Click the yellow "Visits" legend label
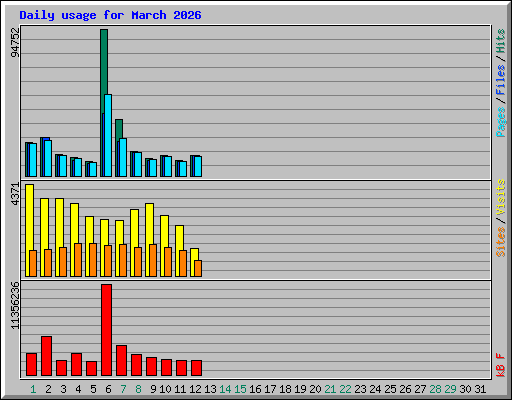This screenshot has height=400, width=512. (x=501, y=197)
